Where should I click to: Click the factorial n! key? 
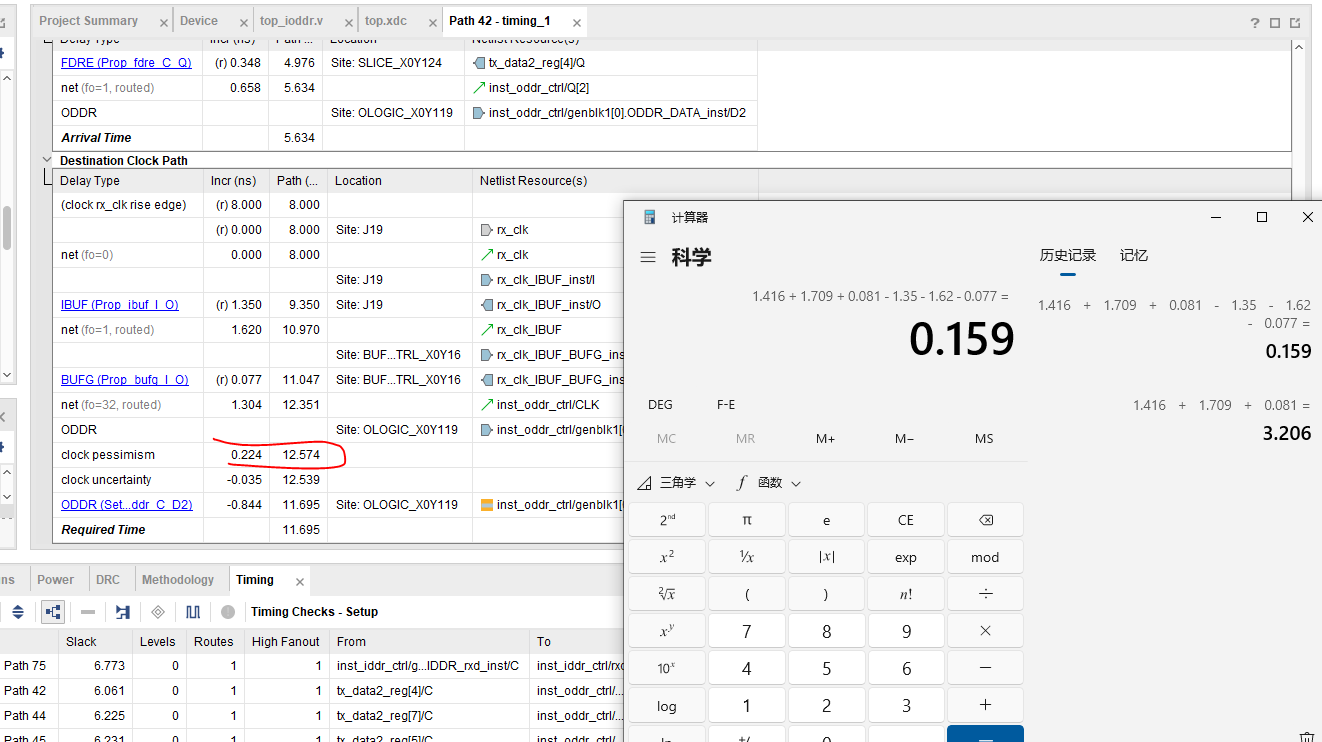906,594
